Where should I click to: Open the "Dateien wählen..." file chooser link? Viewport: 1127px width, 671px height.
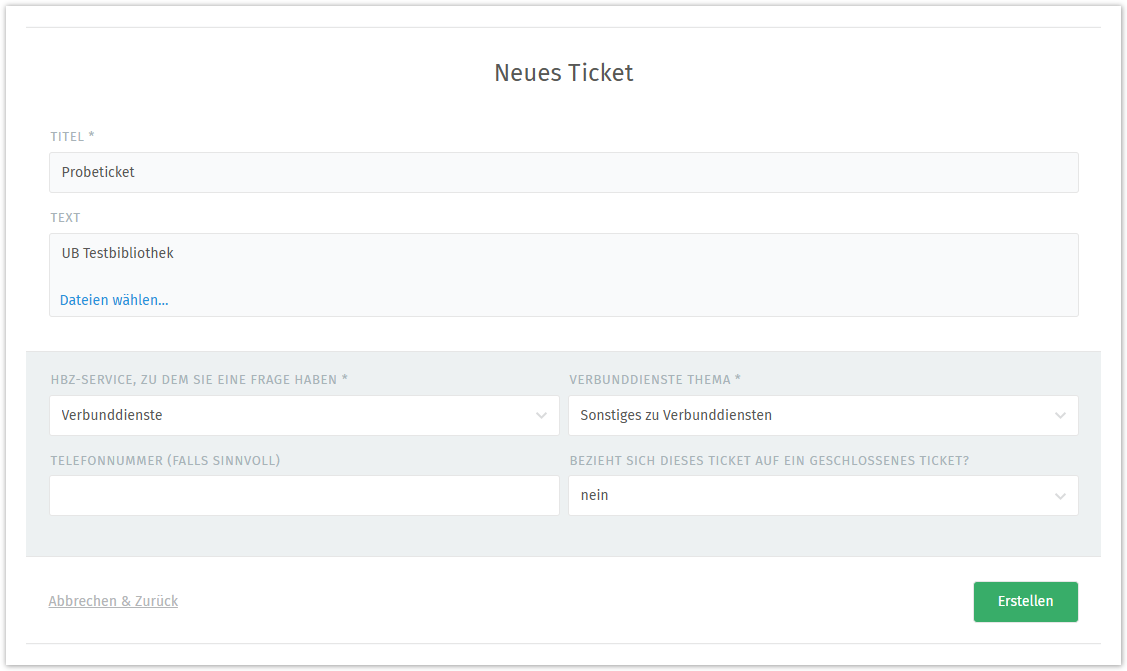[114, 300]
